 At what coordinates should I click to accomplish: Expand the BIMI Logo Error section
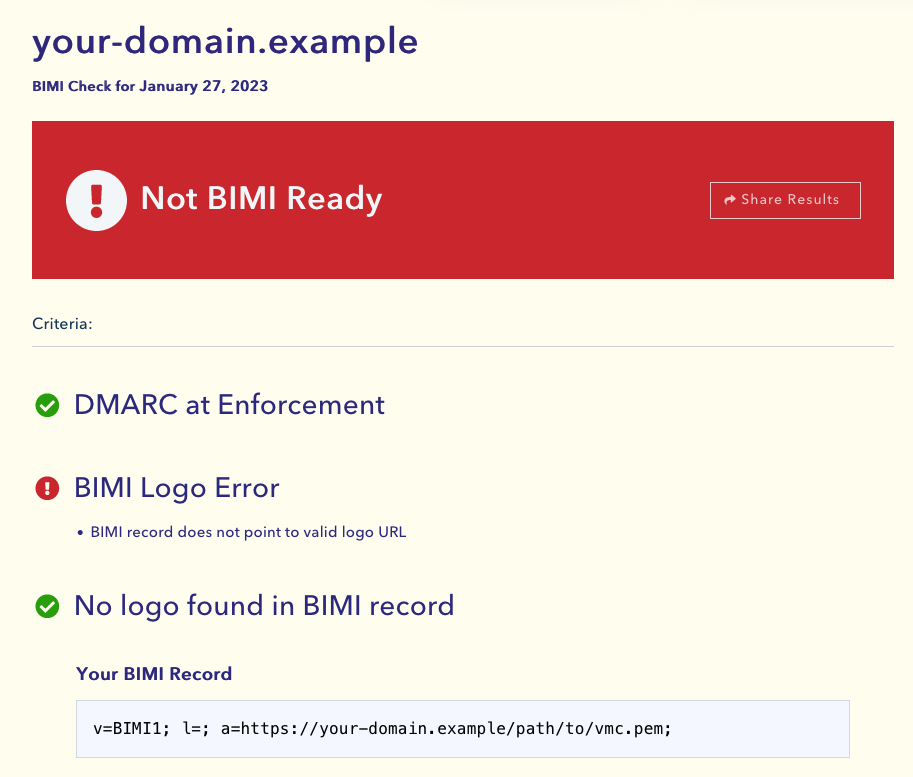click(177, 488)
